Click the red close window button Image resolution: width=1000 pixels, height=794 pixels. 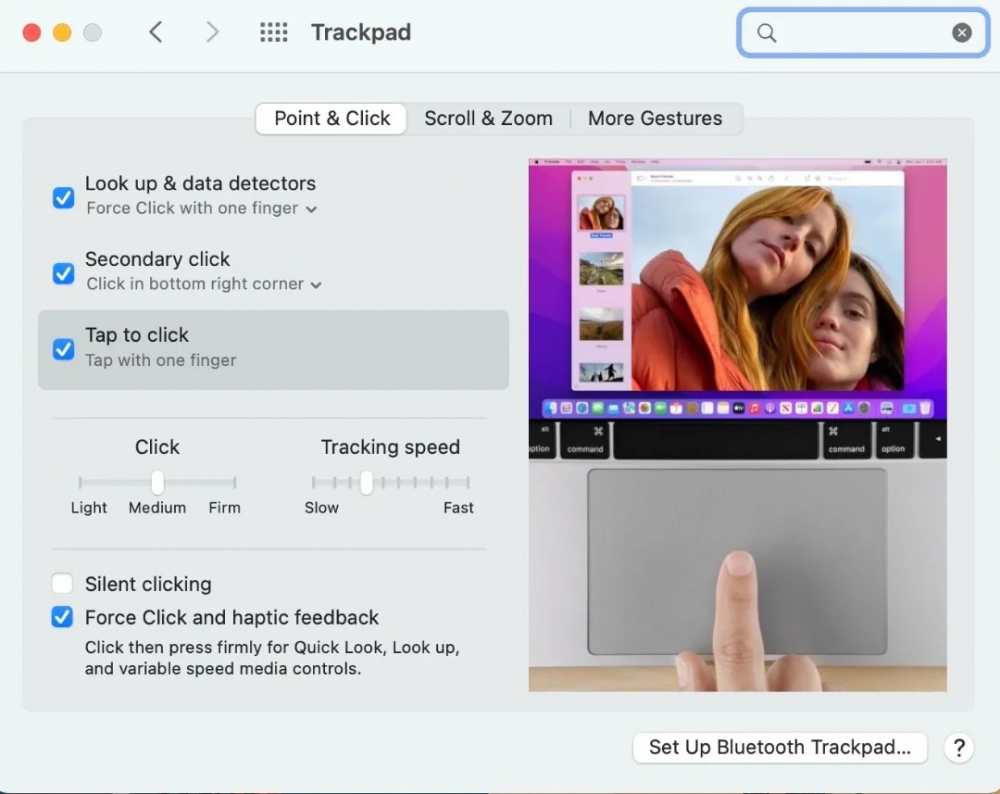(32, 33)
